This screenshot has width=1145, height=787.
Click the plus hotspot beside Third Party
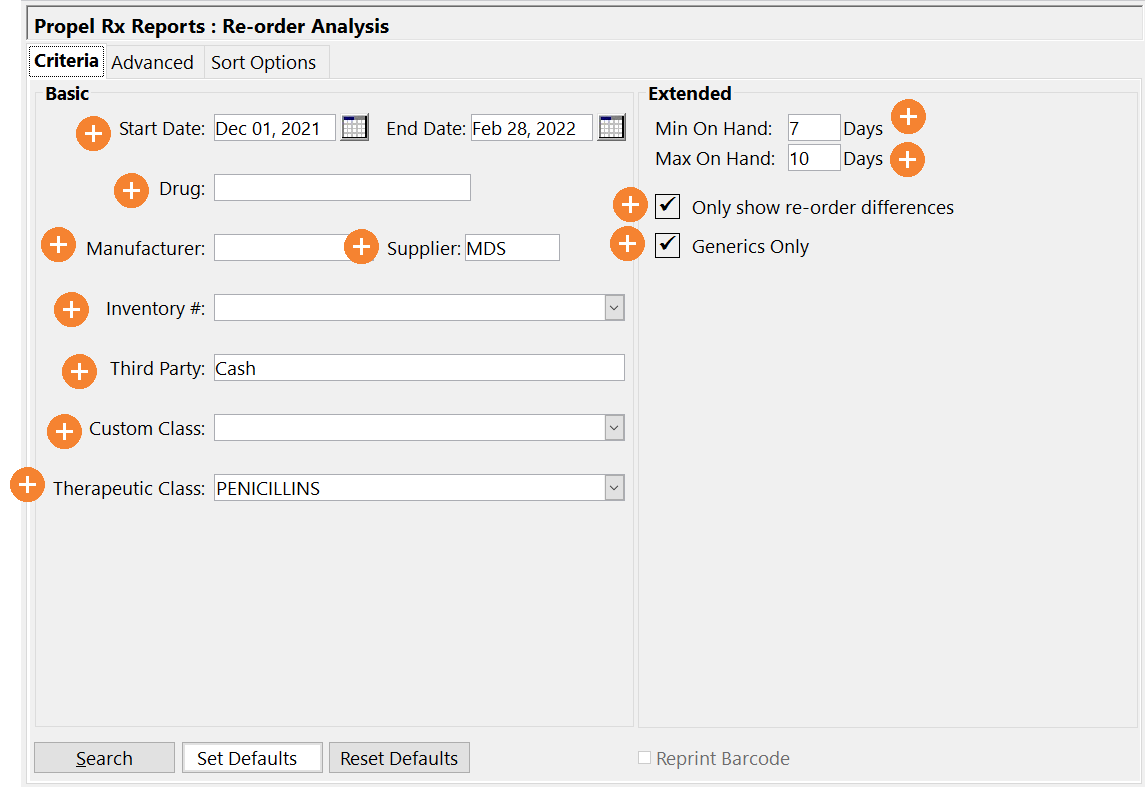[80, 371]
